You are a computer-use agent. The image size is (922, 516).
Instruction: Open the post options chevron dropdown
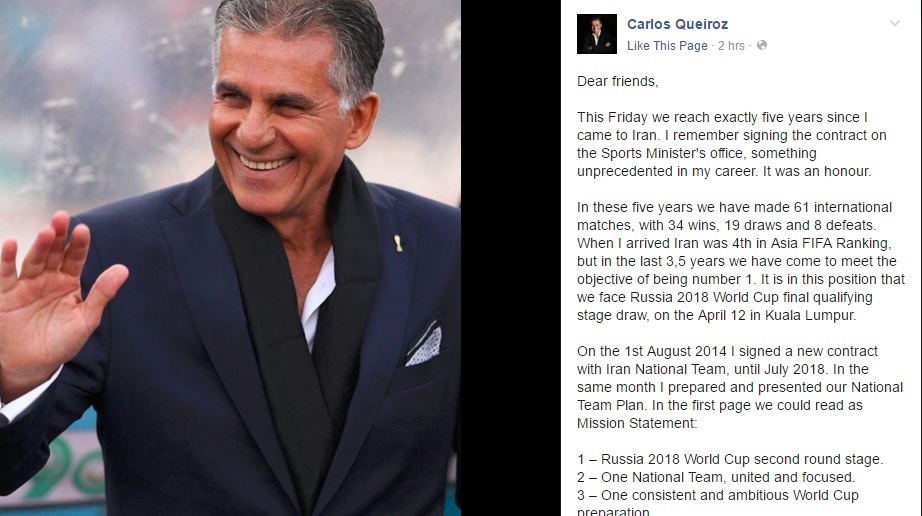coord(894,24)
